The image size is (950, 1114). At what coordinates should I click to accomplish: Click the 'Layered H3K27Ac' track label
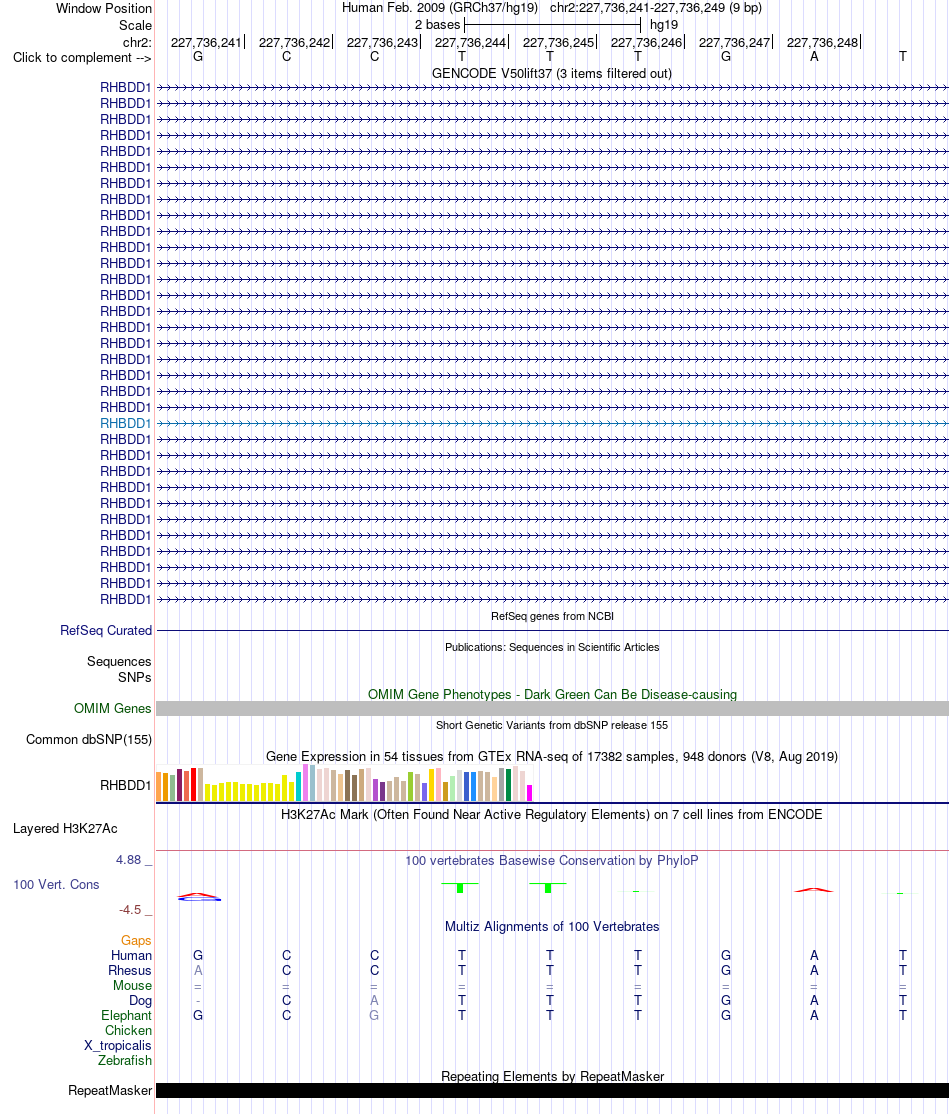coord(65,828)
